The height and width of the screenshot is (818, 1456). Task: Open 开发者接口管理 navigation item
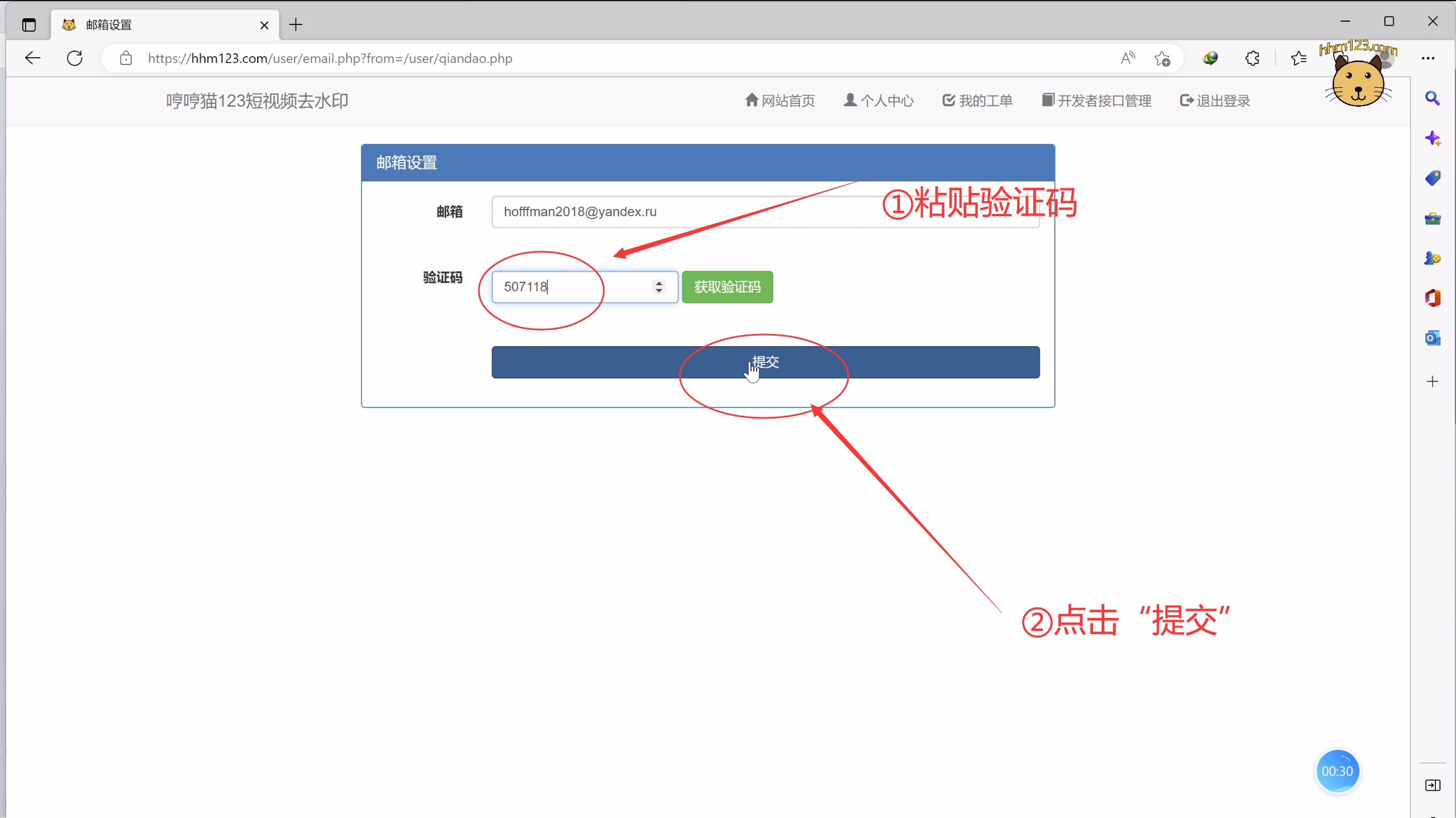[x=1097, y=101]
